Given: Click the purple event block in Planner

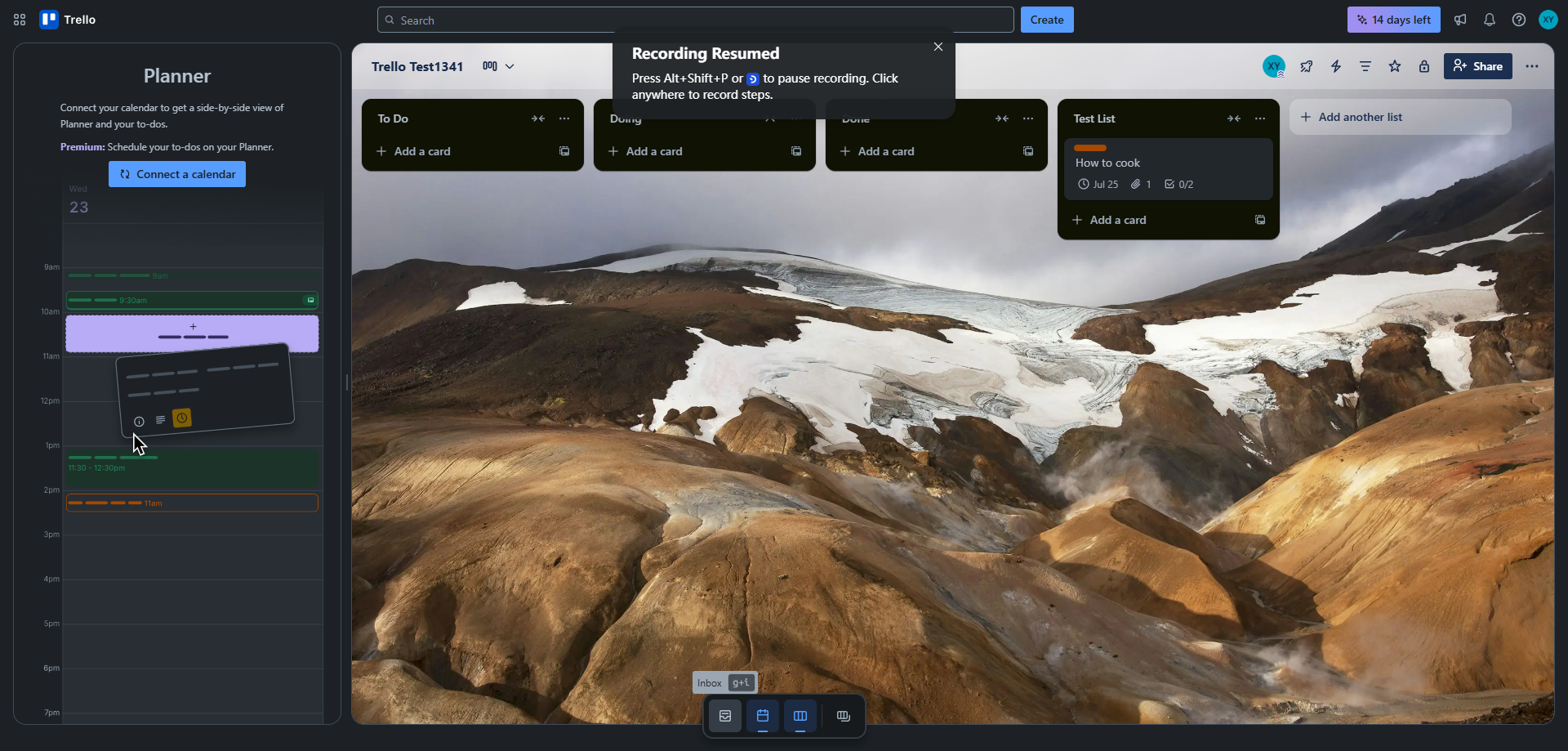Looking at the screenshot, I should coord(192,334).
